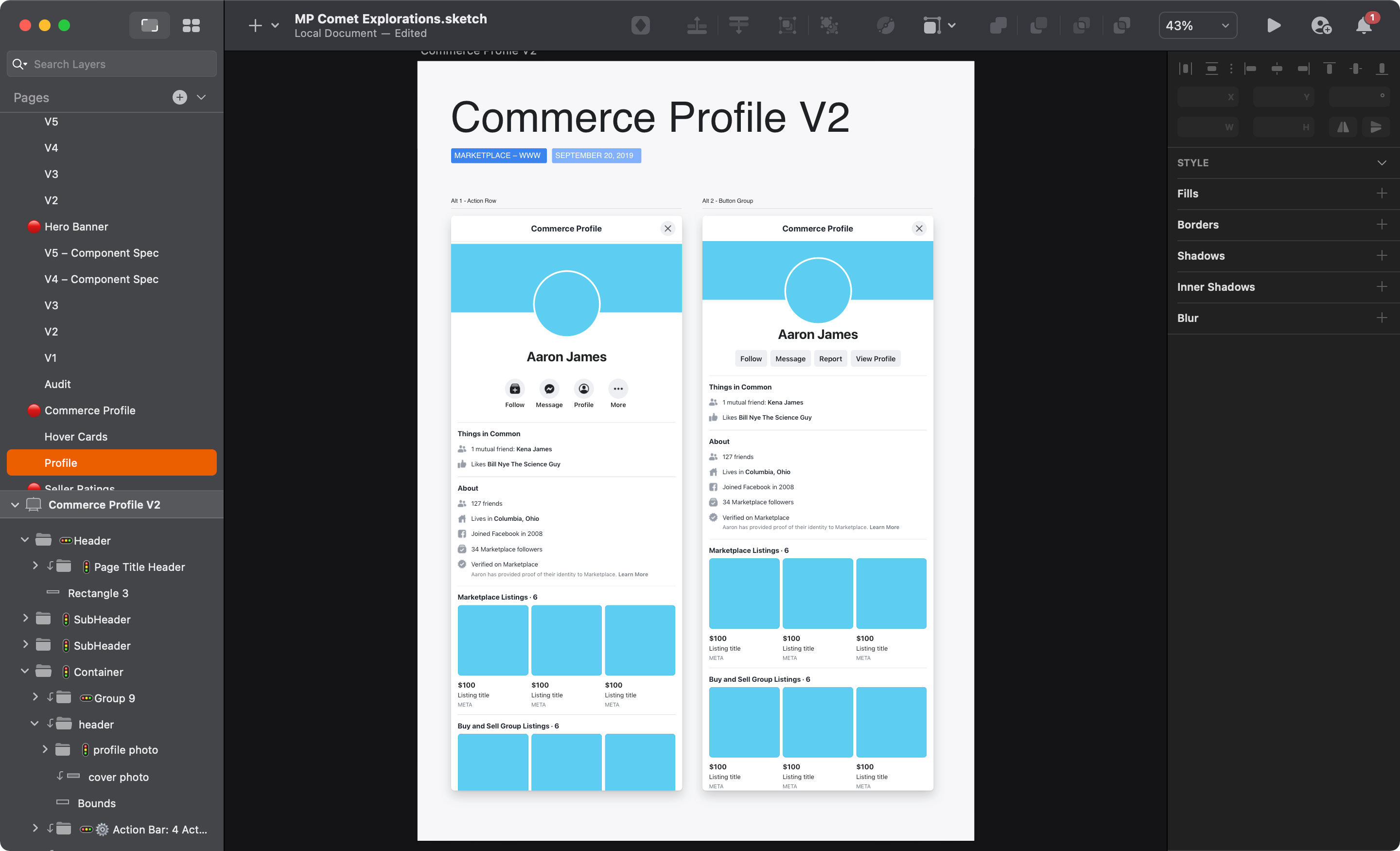Click the red status dot on Hero Banner page
Viewport: 1400px width, 851px height.
[34, 226]
